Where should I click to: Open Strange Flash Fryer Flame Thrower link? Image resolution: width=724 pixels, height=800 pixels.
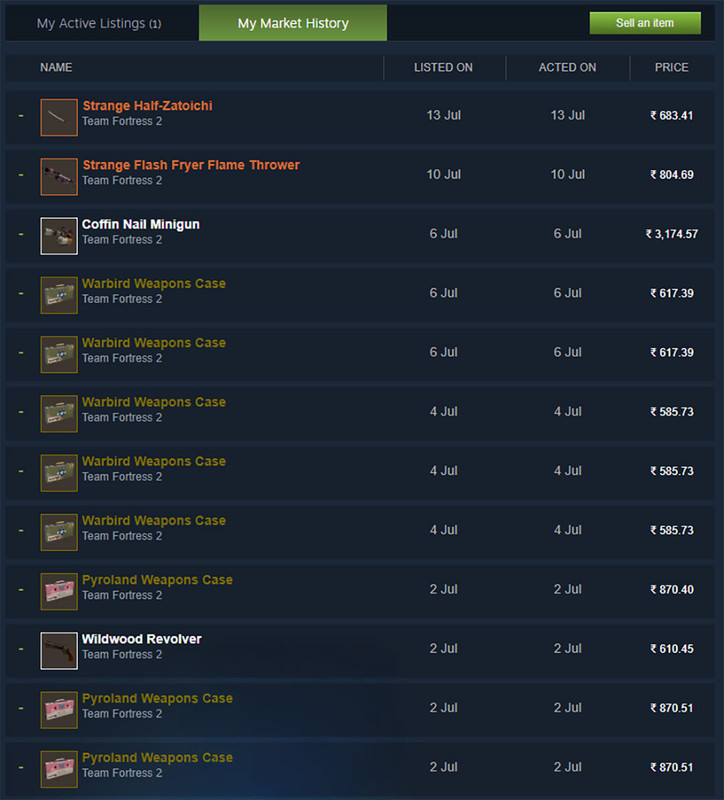click(x=191, y=165)
